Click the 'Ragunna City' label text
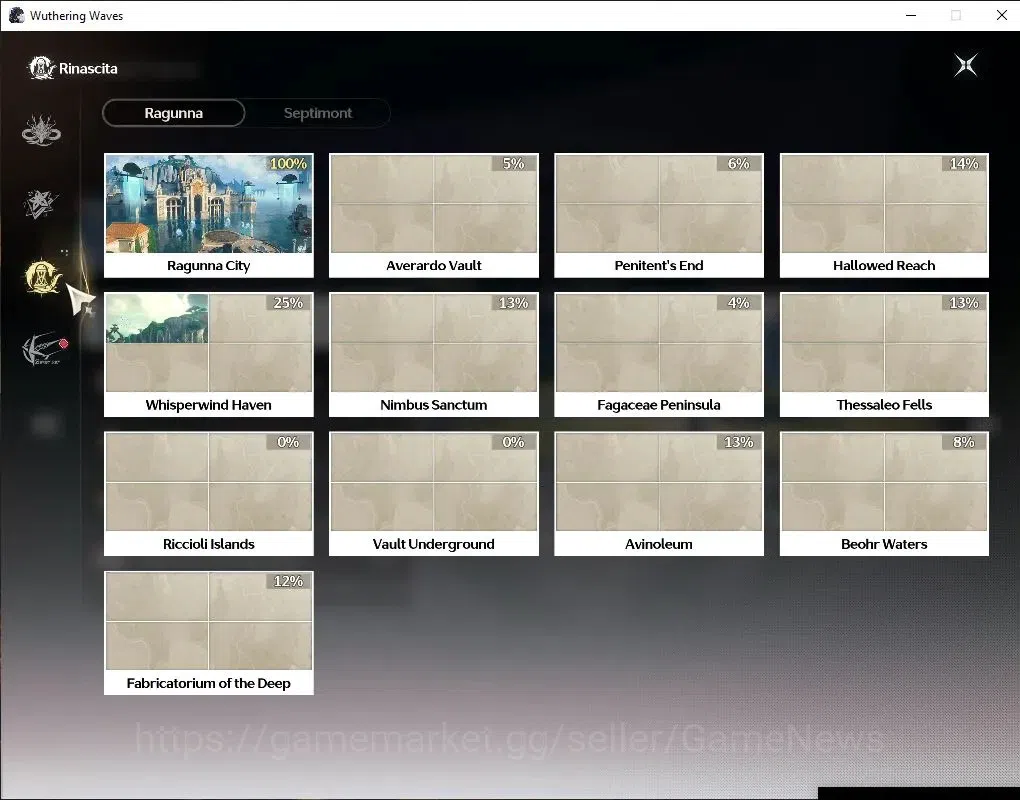The width and height of the screenshot is (1020, 800). coord(209,265)
